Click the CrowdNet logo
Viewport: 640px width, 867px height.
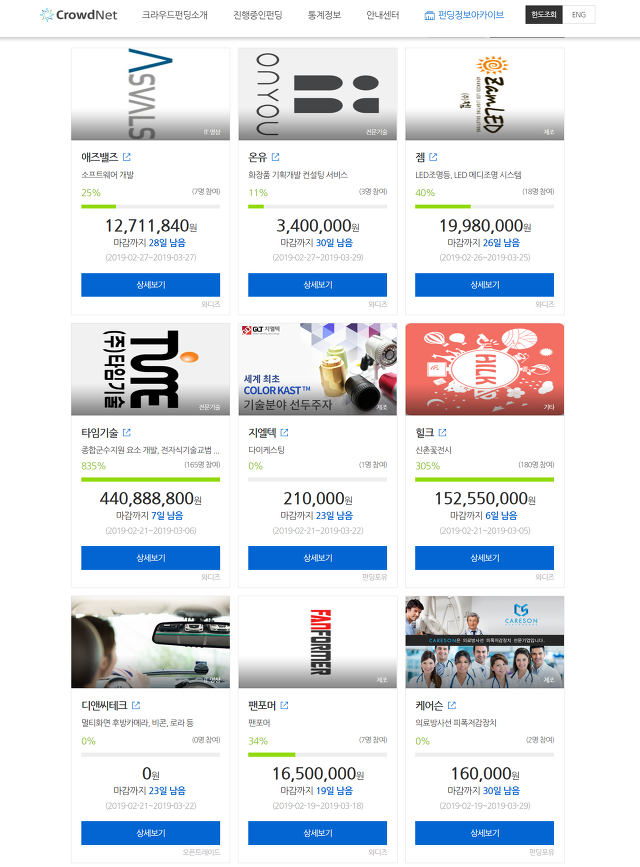pyautogui.click(x=79, y=15)
